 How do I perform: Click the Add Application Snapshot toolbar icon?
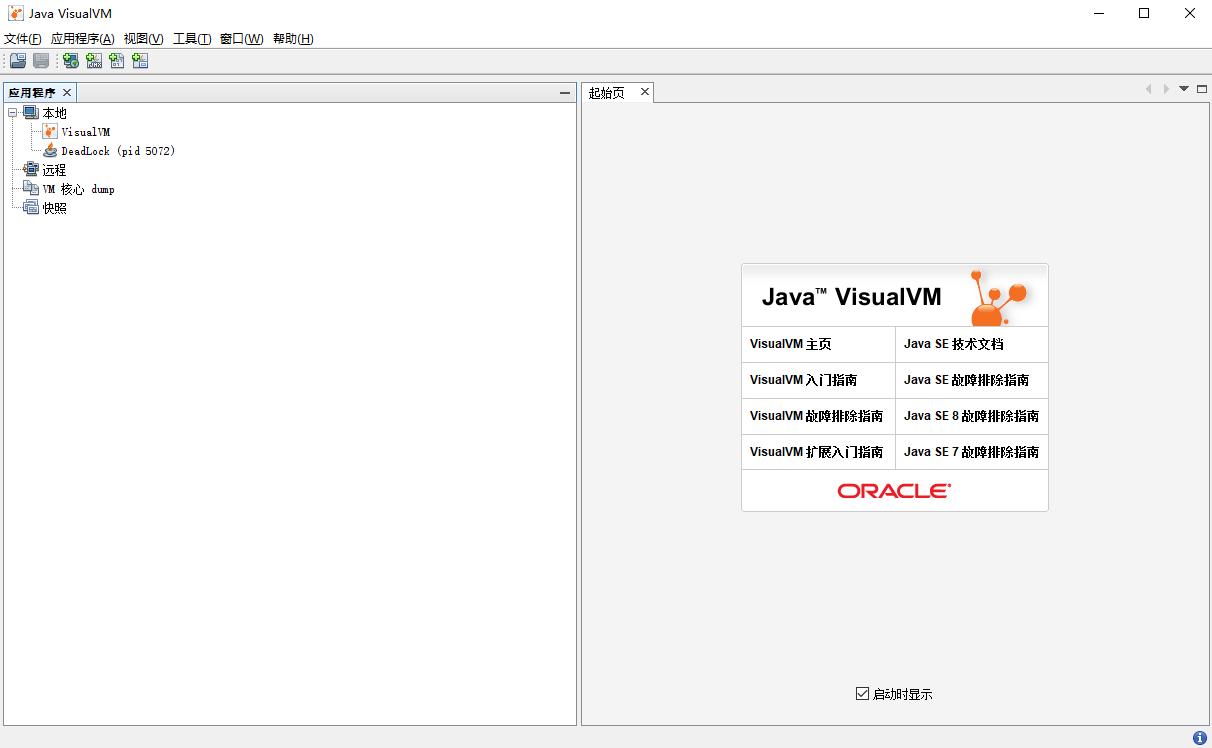[x=140, y=61]
